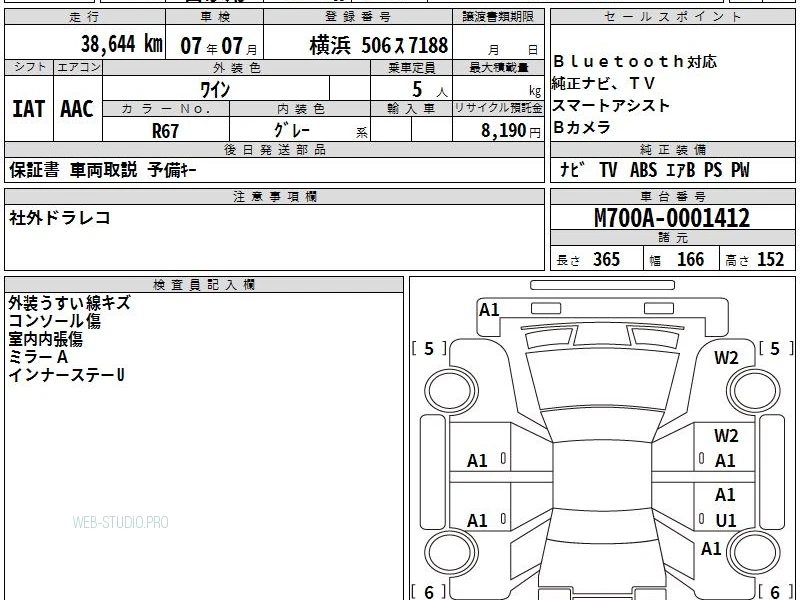Click 保証書 in later-shipped parts
The image size is (800, 600).
[x=34, y=170]
